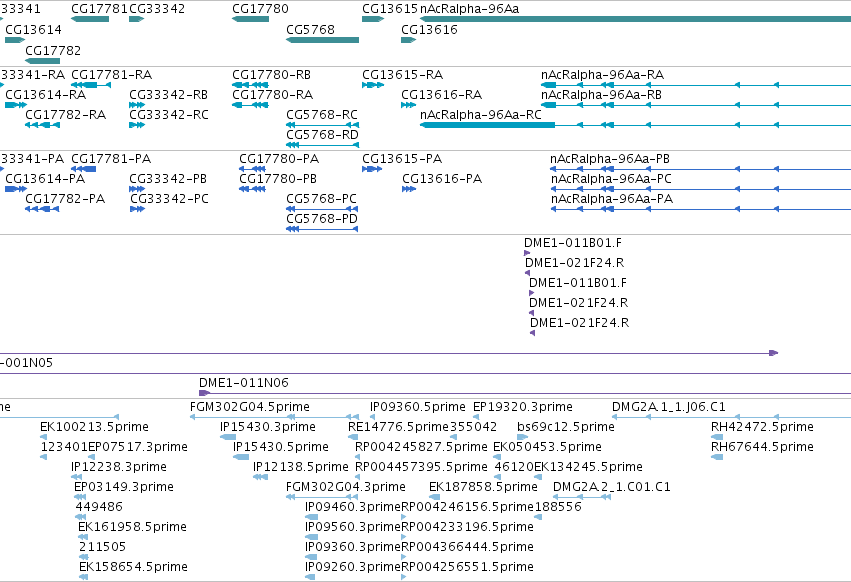The height and width of the screenshot is (582, 851).
Task: Select the CG17780 gene label
Action: (261, 9)
